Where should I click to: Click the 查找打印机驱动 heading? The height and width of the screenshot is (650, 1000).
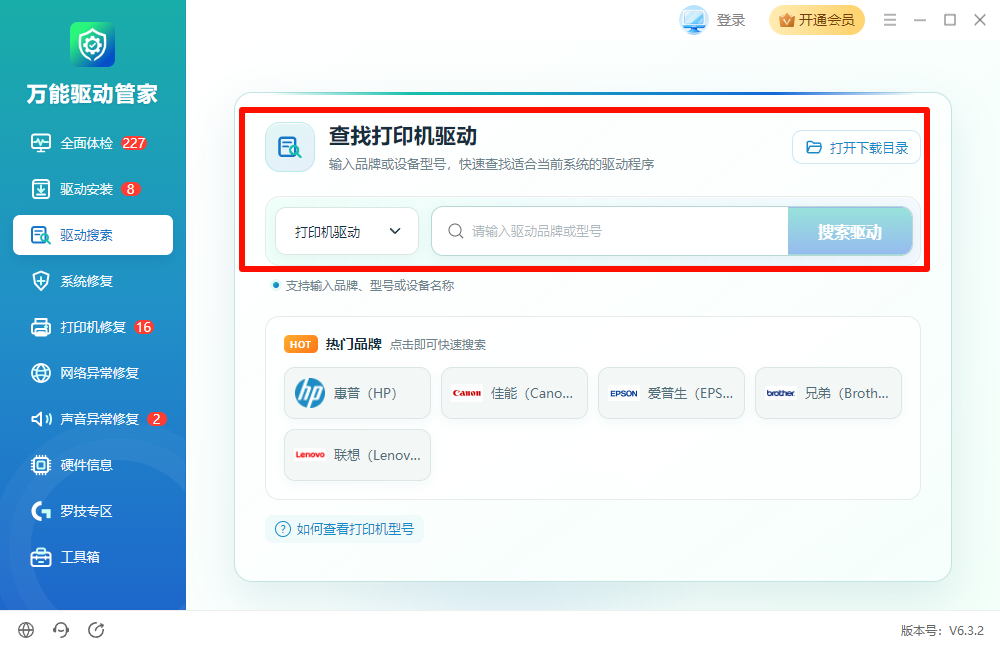pyautogui.click(x=402, y=136)
